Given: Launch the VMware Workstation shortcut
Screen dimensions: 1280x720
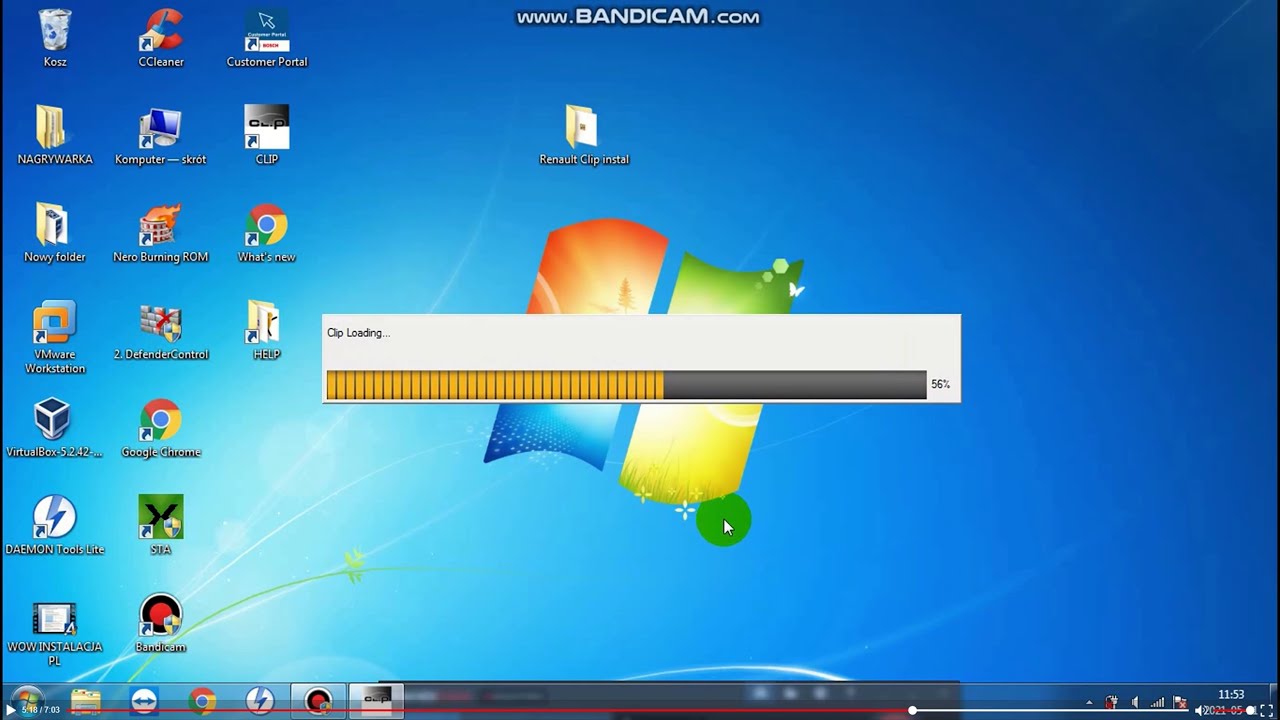Looking at the screenshot, I should (x=55, y=337).
